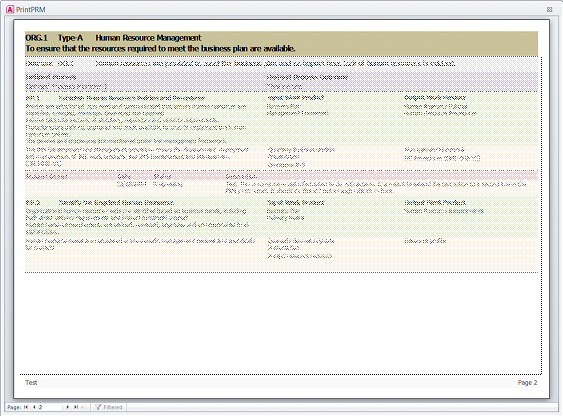Click the purple Defined Process section band
Screen dimensions: 563x416
tap(282, 81)
